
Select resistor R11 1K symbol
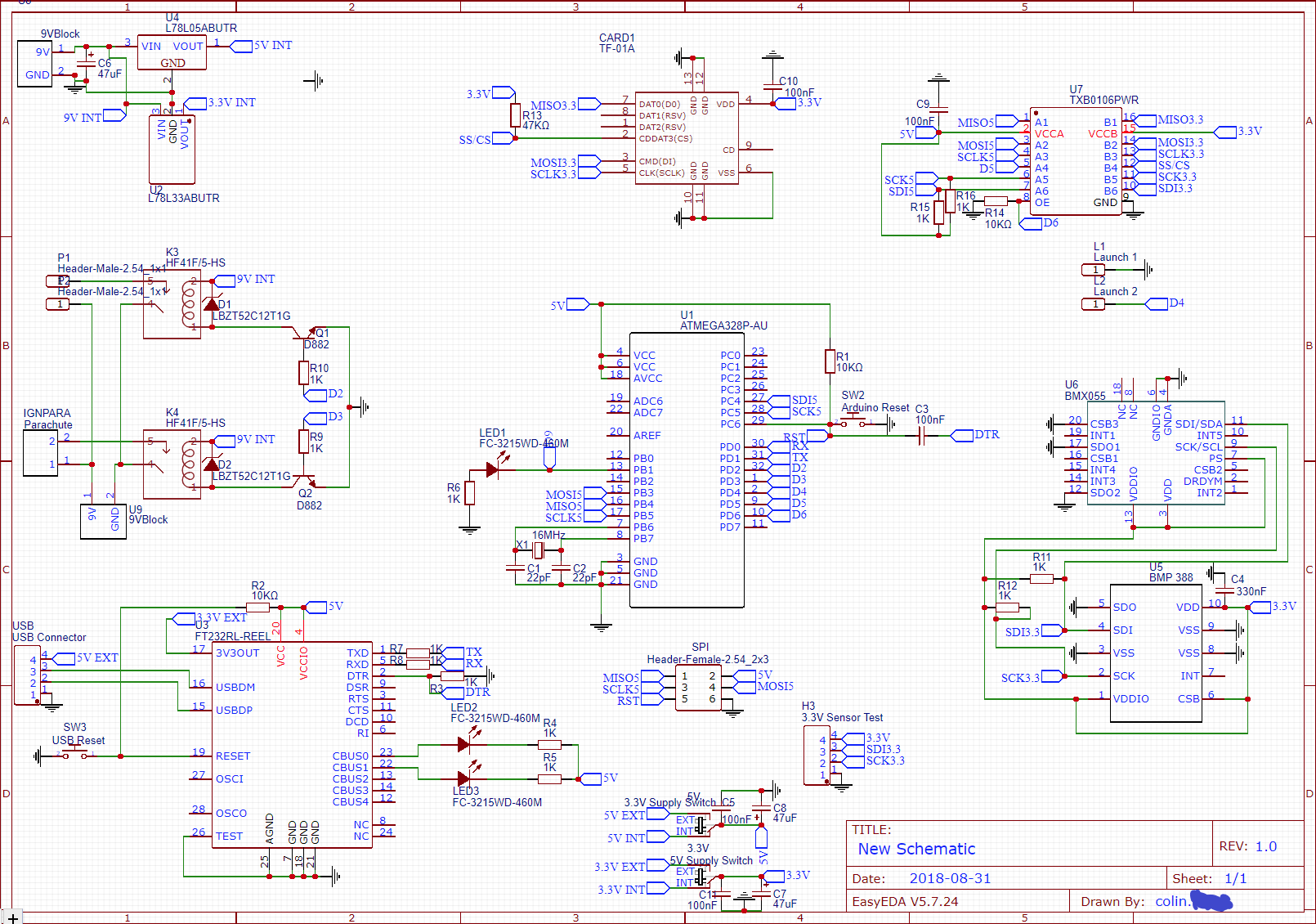coord(1041,578)
